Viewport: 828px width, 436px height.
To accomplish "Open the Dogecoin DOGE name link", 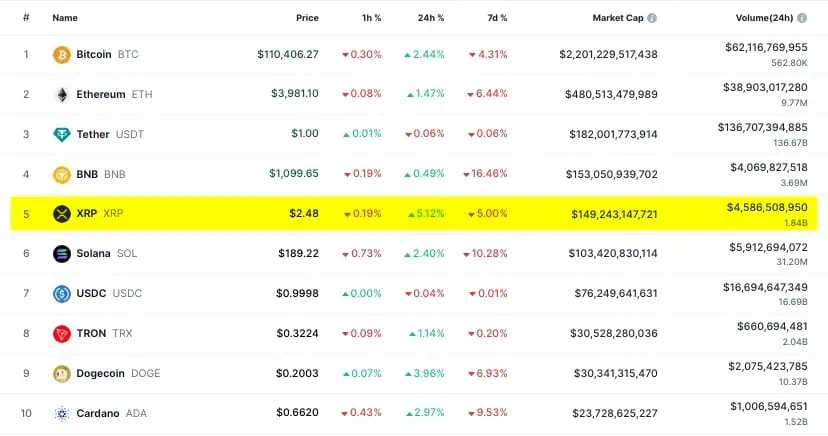I will 118,374.
